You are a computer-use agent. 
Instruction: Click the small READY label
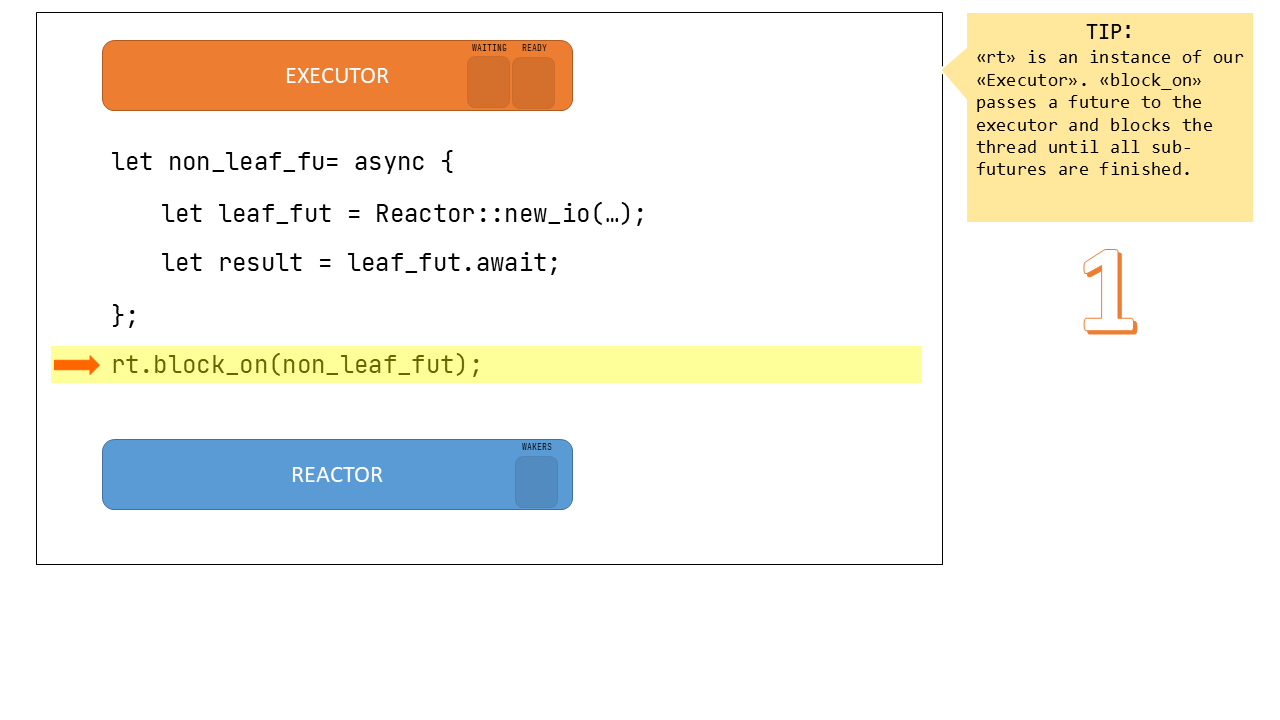click(x=534, y=48)
